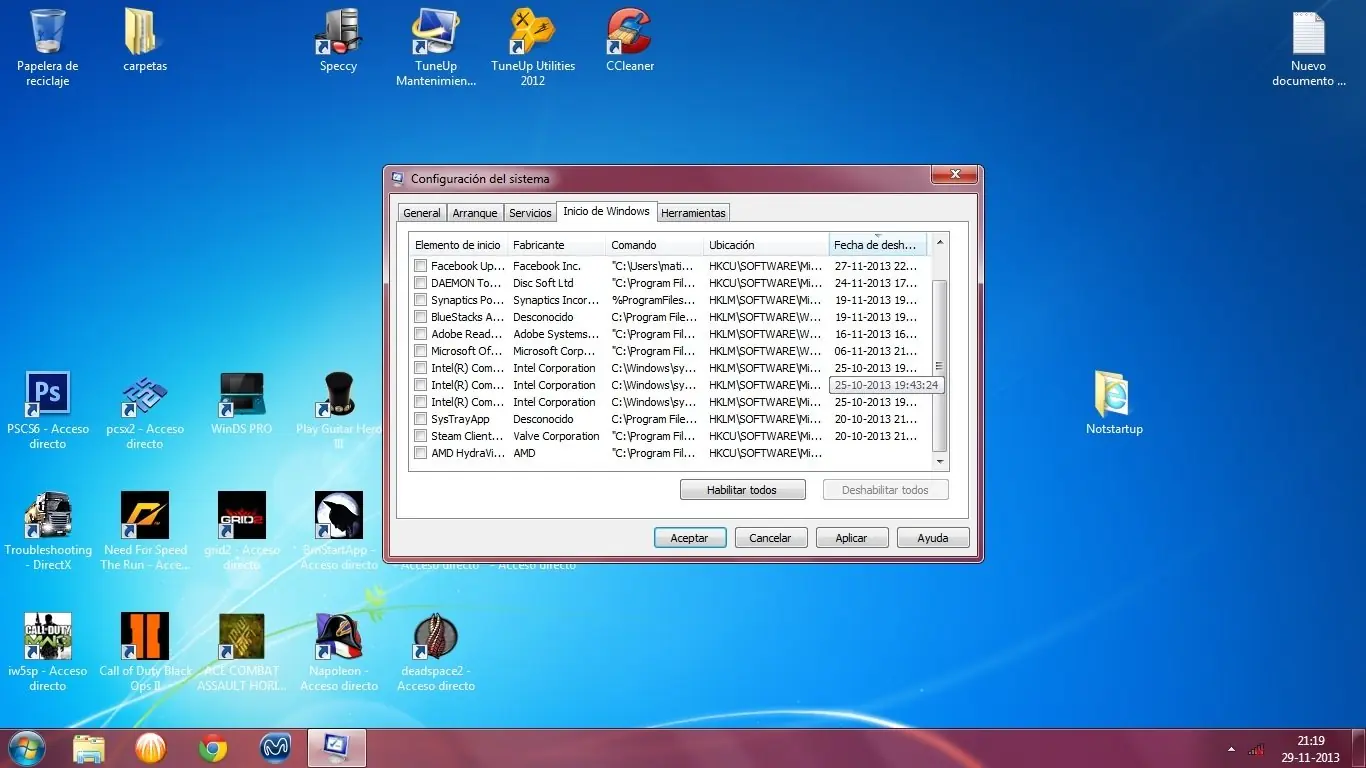Select the Nuevo documento text file icon
This screenshot has width=1366, height=768.
(1308, 48)
